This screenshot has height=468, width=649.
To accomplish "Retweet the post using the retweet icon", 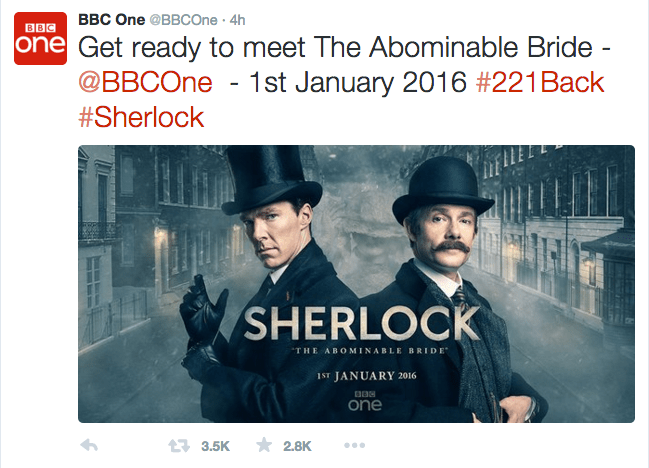I will point(179,446).
